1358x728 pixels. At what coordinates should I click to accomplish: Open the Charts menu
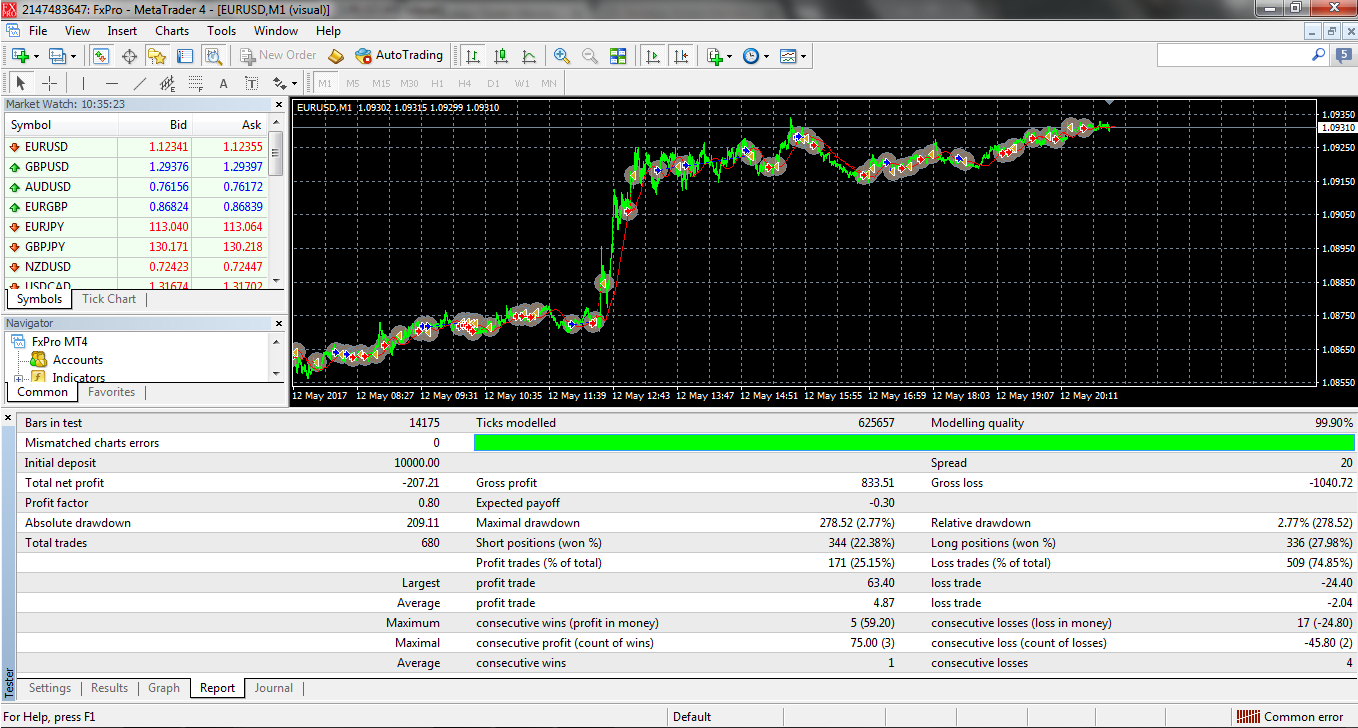coord(172,31)
